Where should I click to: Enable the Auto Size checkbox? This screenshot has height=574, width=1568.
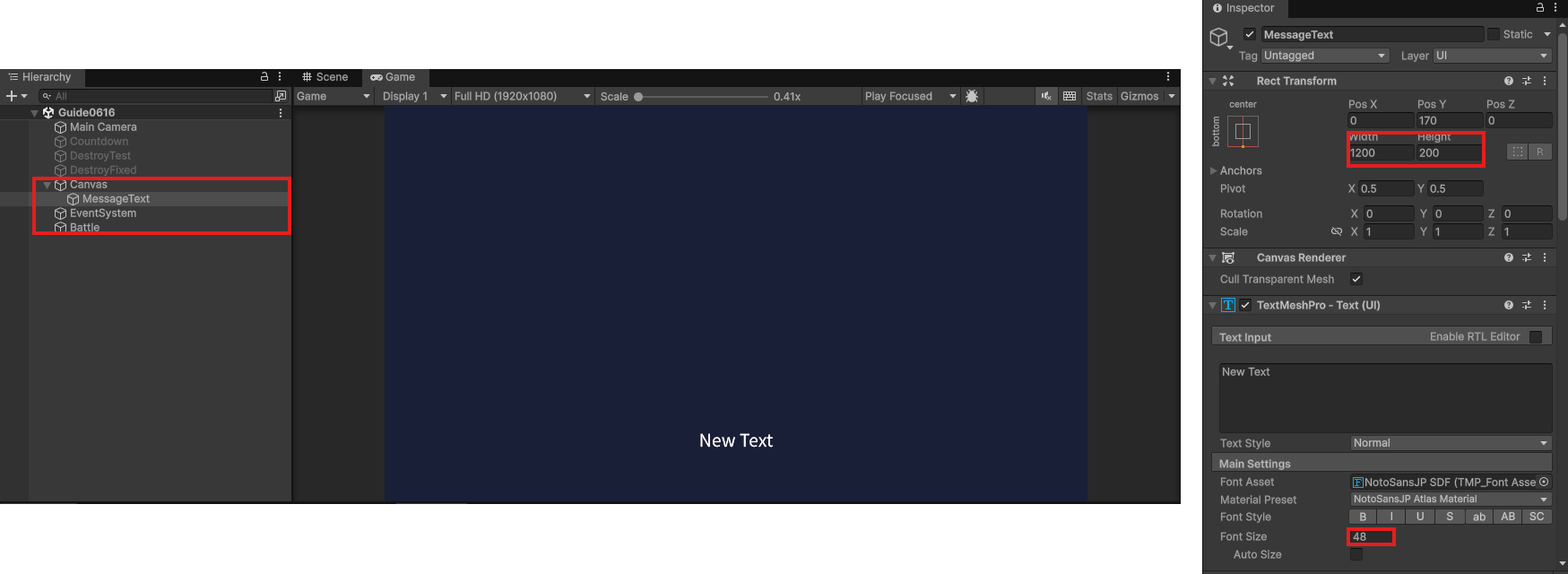tap(1356, 554)
